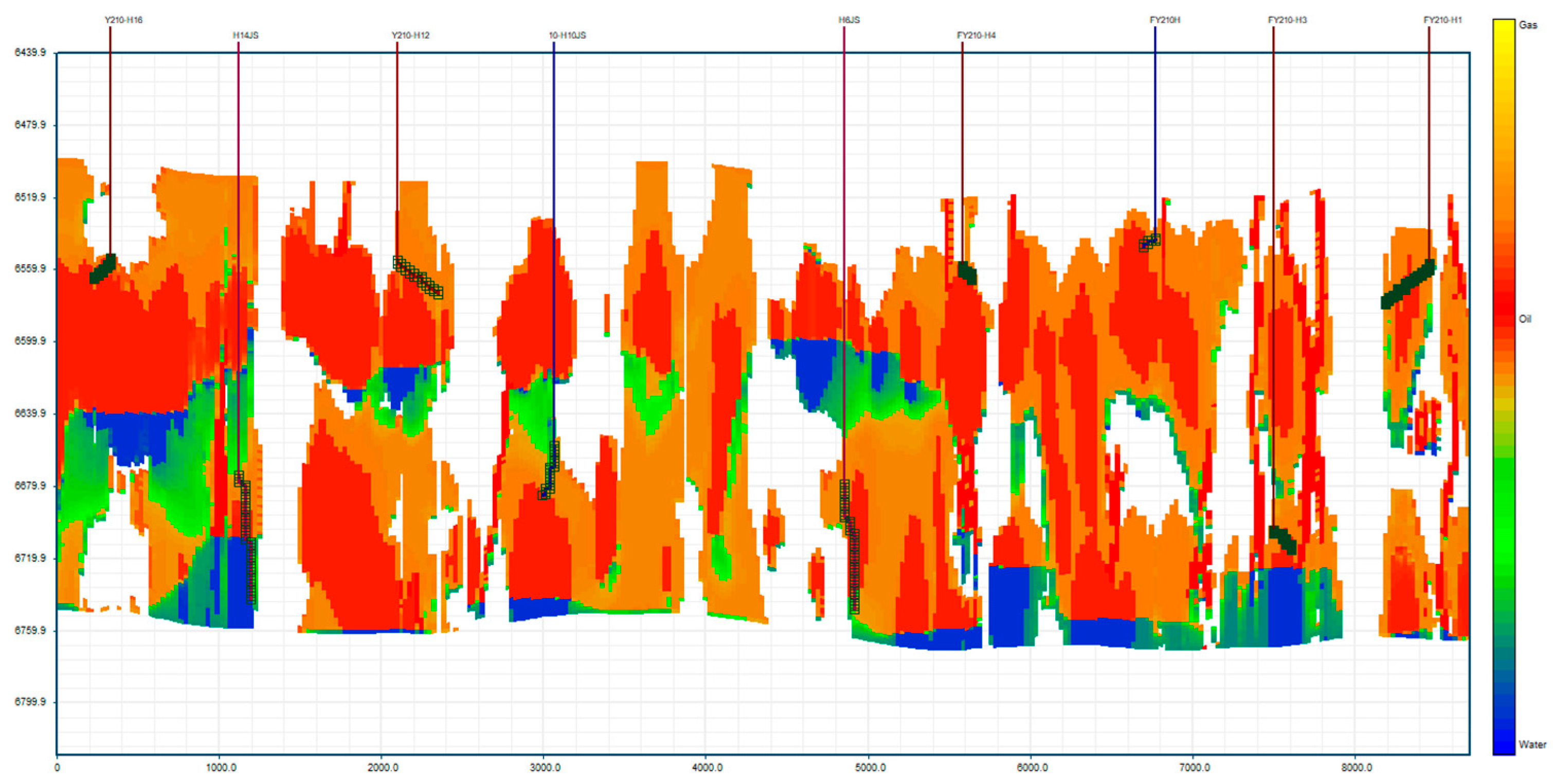This screenshot has height=784, width=1553.
Task: Click the 1000.0 horizontal axis label
Action: point(221,768)
